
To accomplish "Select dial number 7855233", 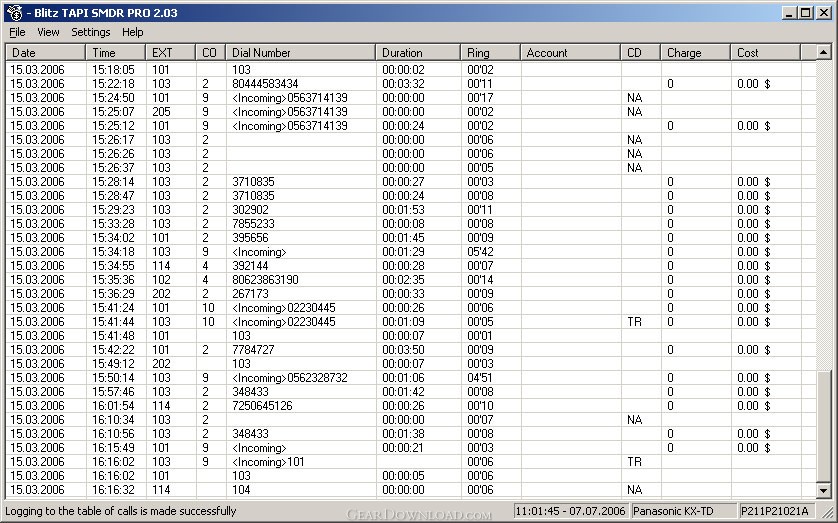I will tap(253, 224).
